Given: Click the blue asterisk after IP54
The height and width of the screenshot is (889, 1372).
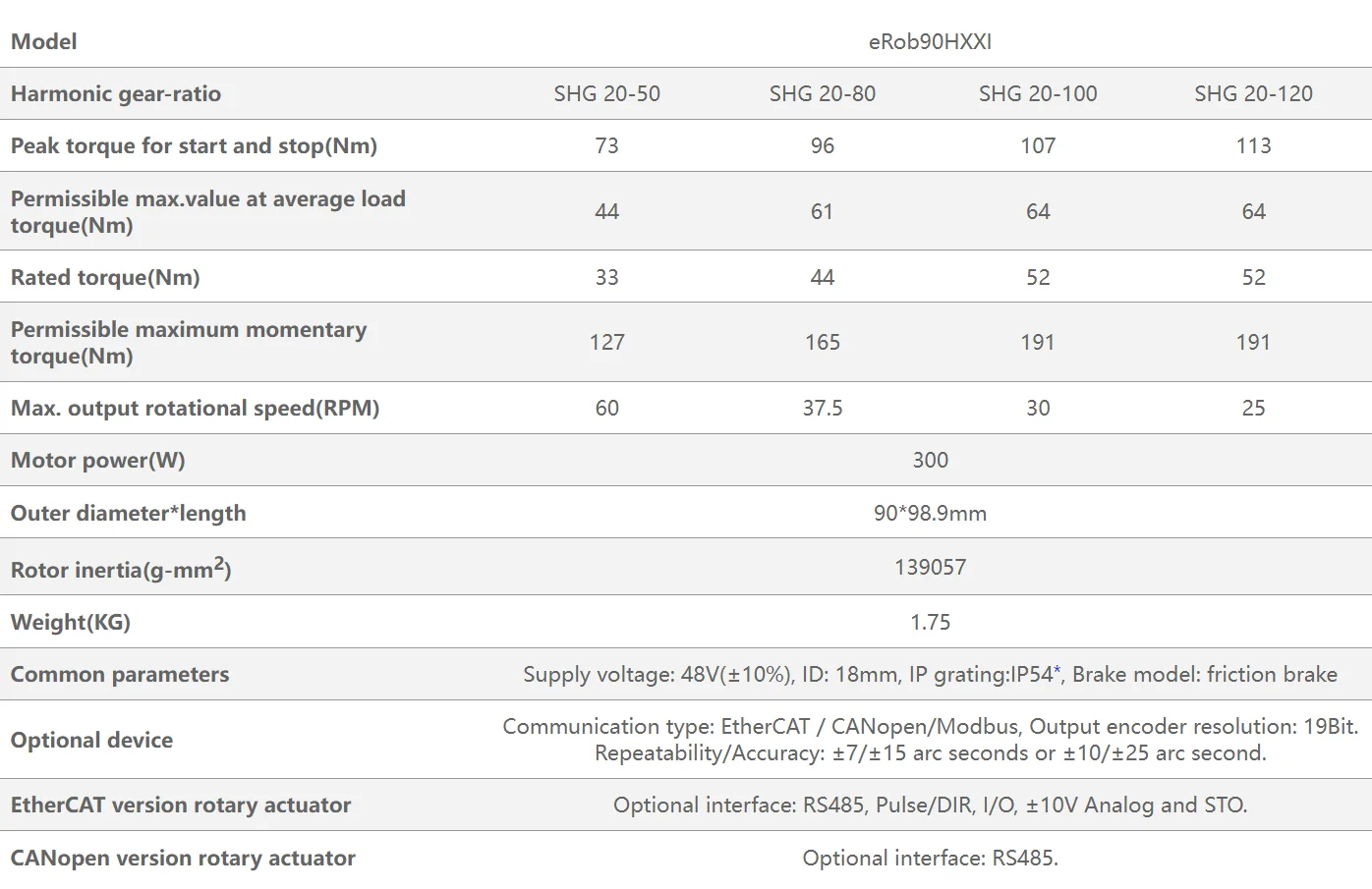Looking at the screenshot, I should pos(1058,671).
